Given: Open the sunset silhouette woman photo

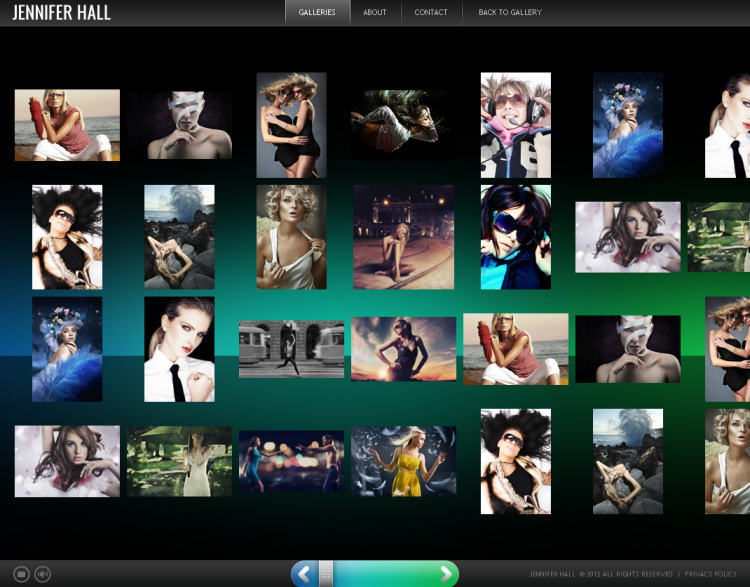Looking at the screenshot, I should [403, 349].
